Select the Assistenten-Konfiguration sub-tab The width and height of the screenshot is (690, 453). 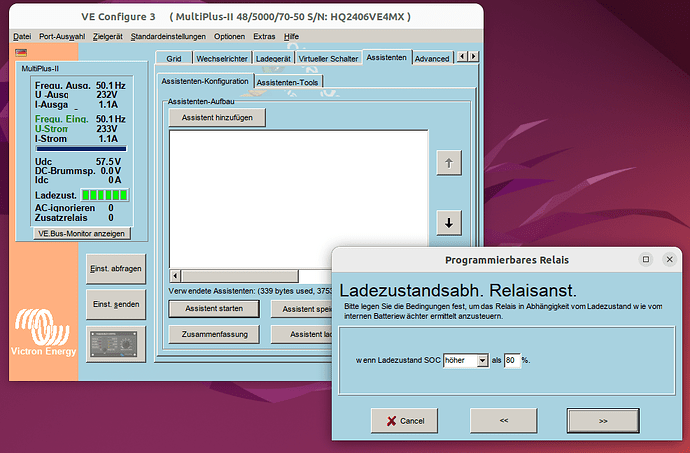(x=205, y=81)
